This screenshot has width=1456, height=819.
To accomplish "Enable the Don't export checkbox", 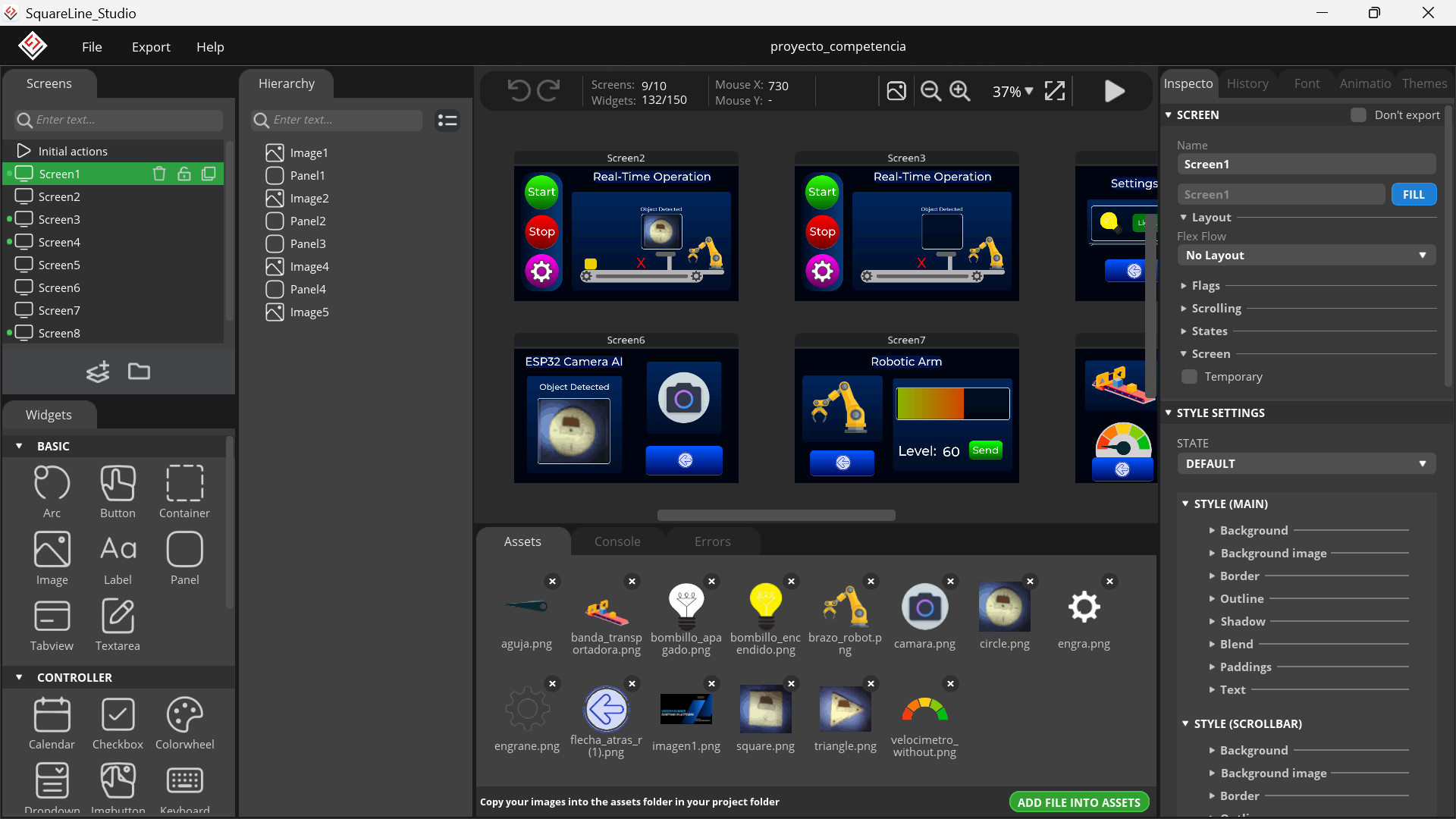I will 1358,115.
